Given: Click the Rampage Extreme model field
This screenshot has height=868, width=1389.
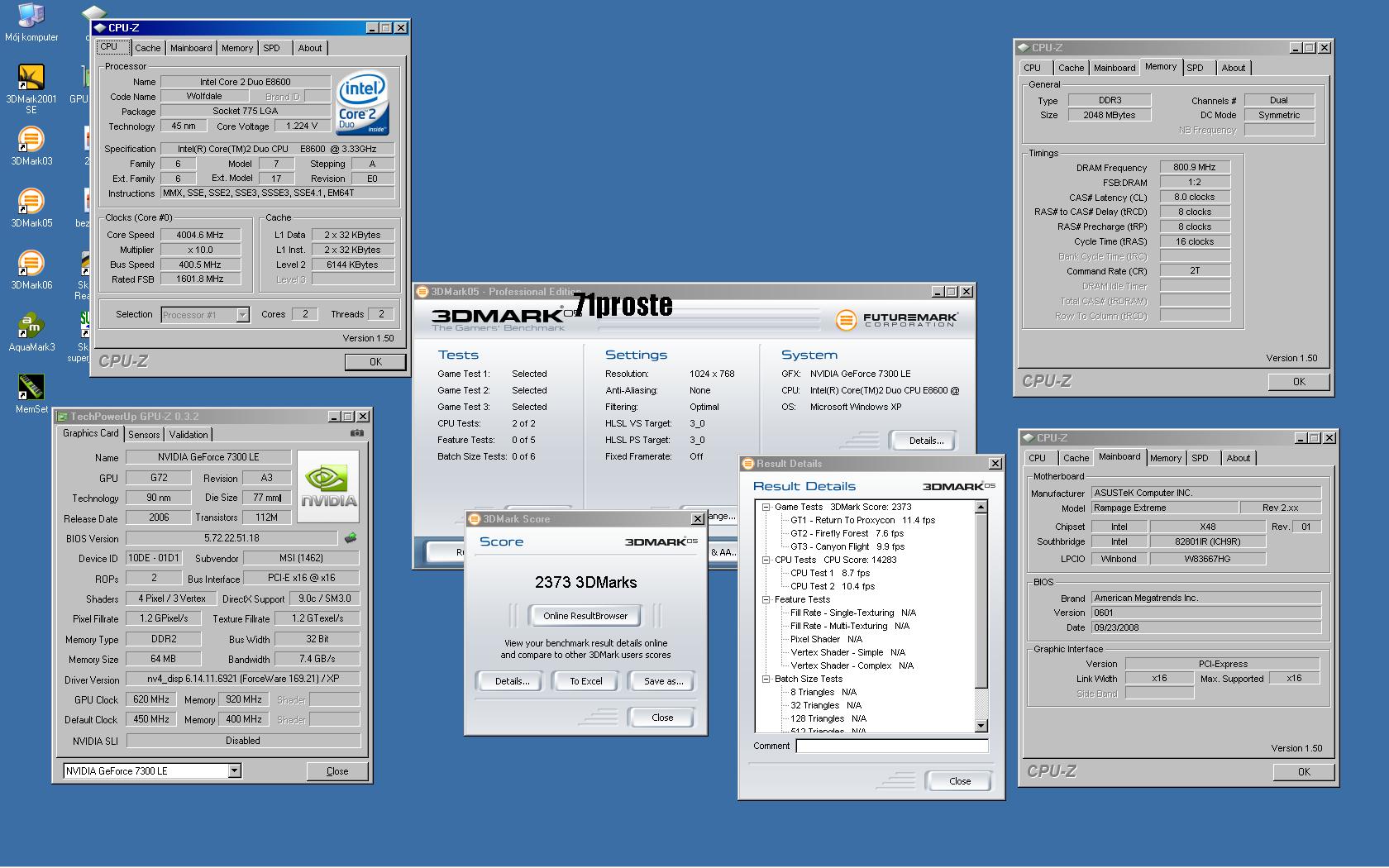Looking at the screenshot, I should click(1164, 508).
